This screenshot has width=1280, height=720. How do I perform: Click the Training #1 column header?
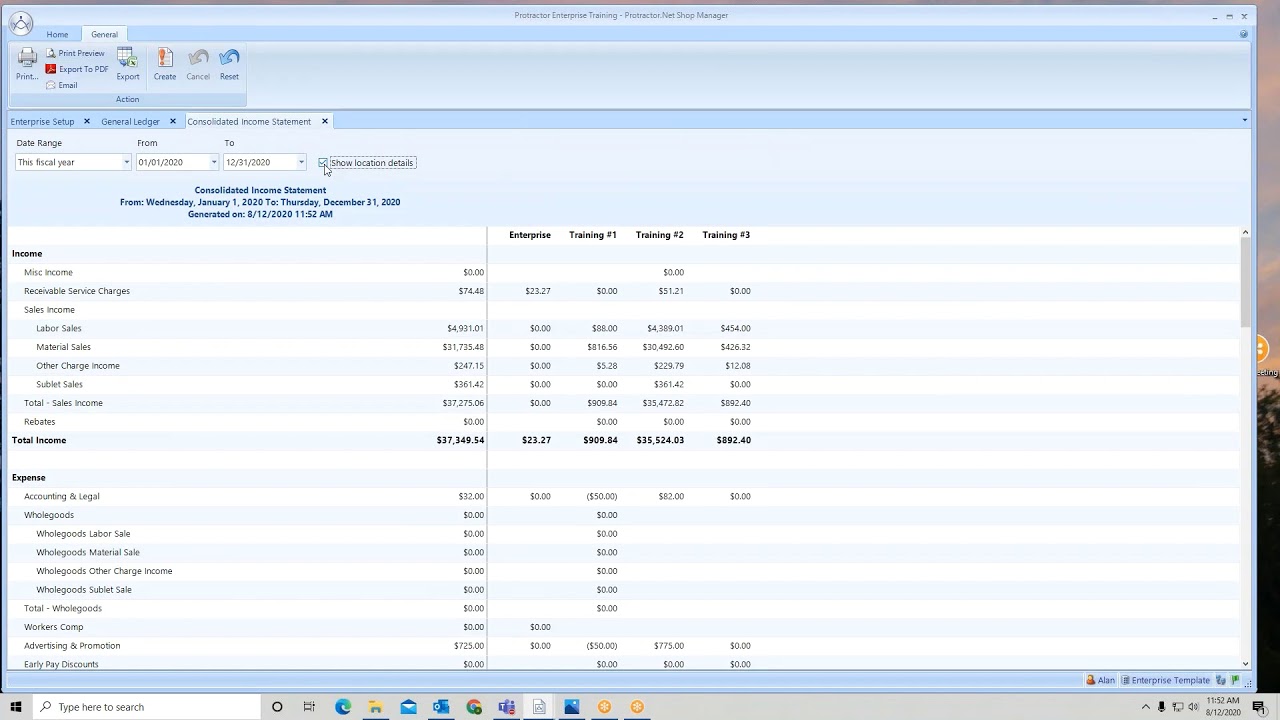click(593, 235)
